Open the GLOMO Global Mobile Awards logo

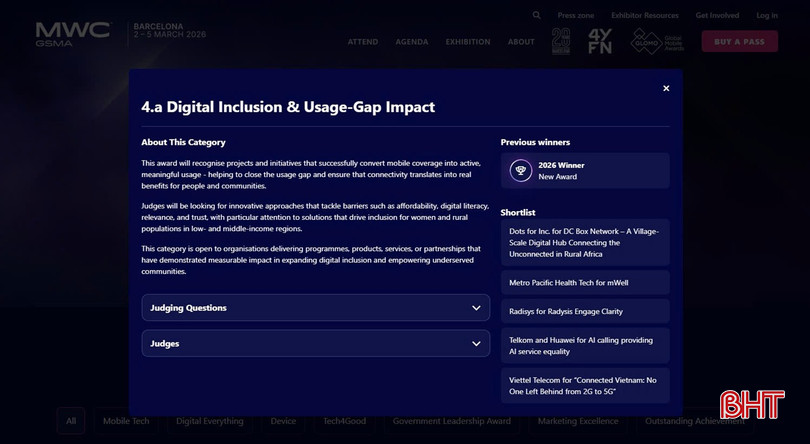coord(656,41)
